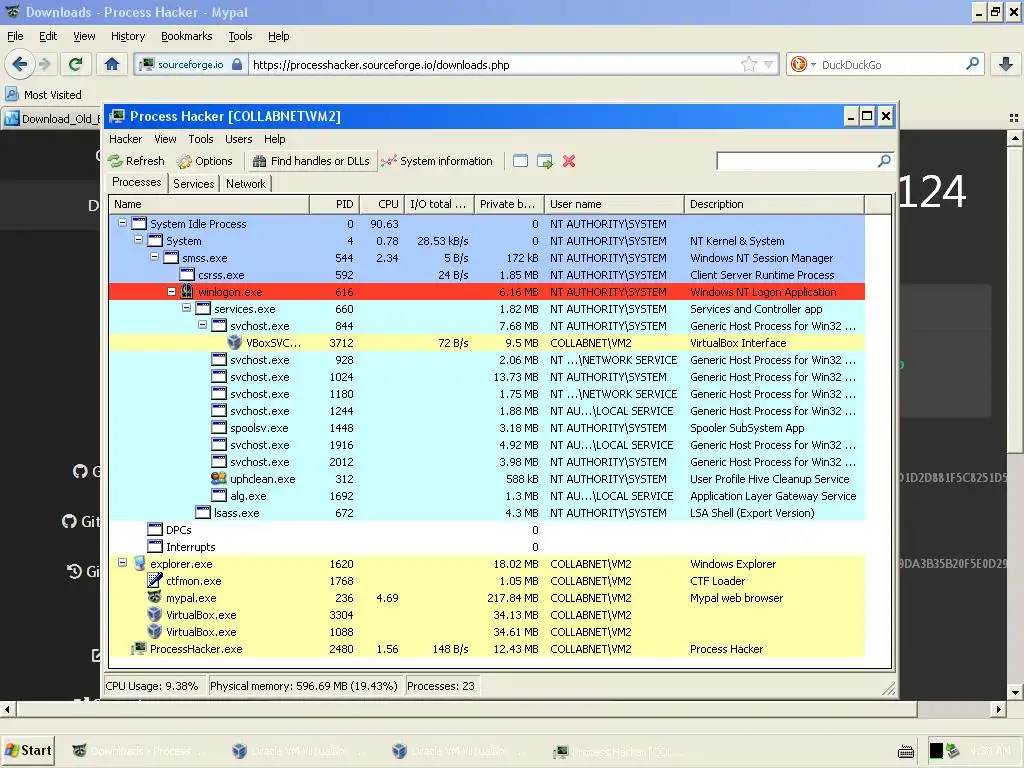The width and height of the screenshot is (1024, 768).
Task: Click the mypal.exe raccoon icon
Action: (x=155, y=598)
